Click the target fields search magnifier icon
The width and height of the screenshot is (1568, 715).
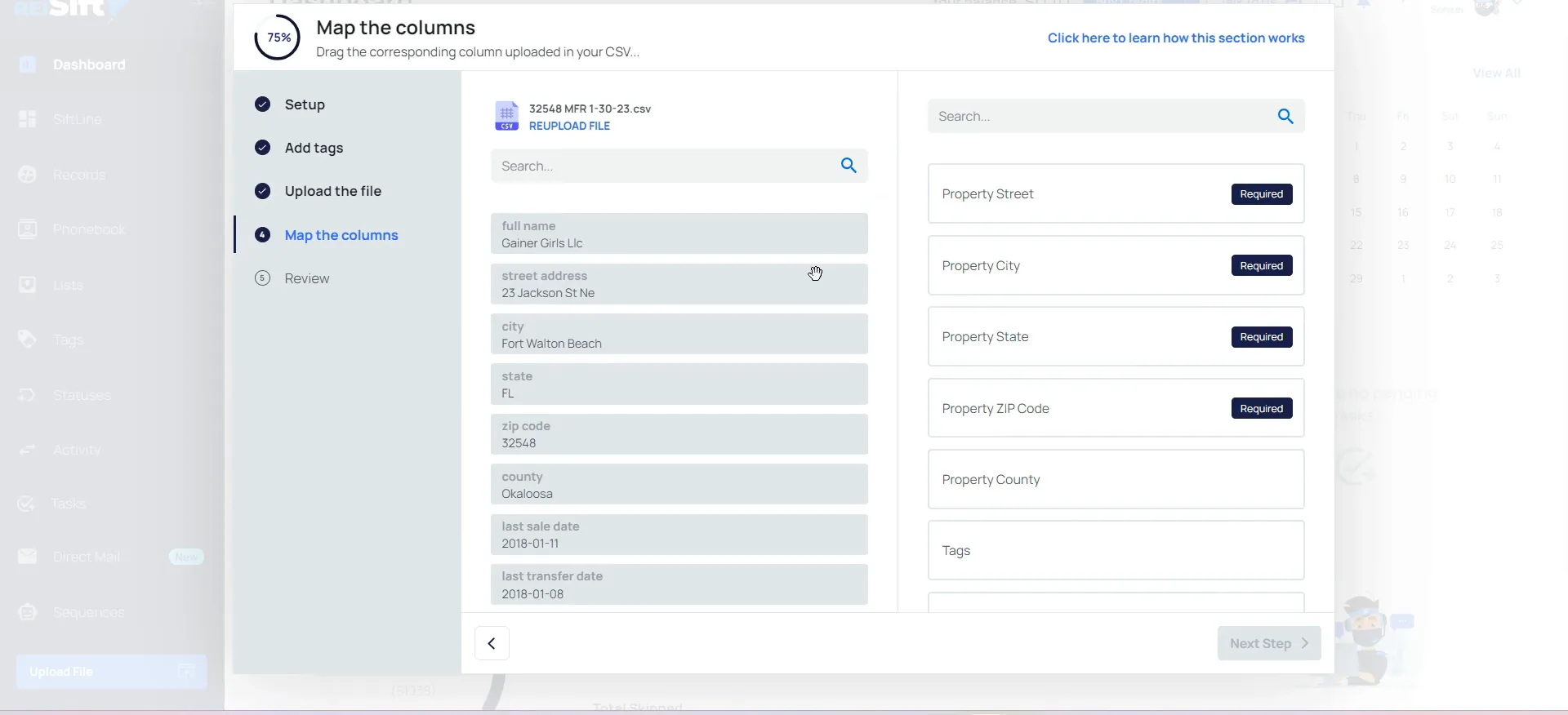point(1285,117)
